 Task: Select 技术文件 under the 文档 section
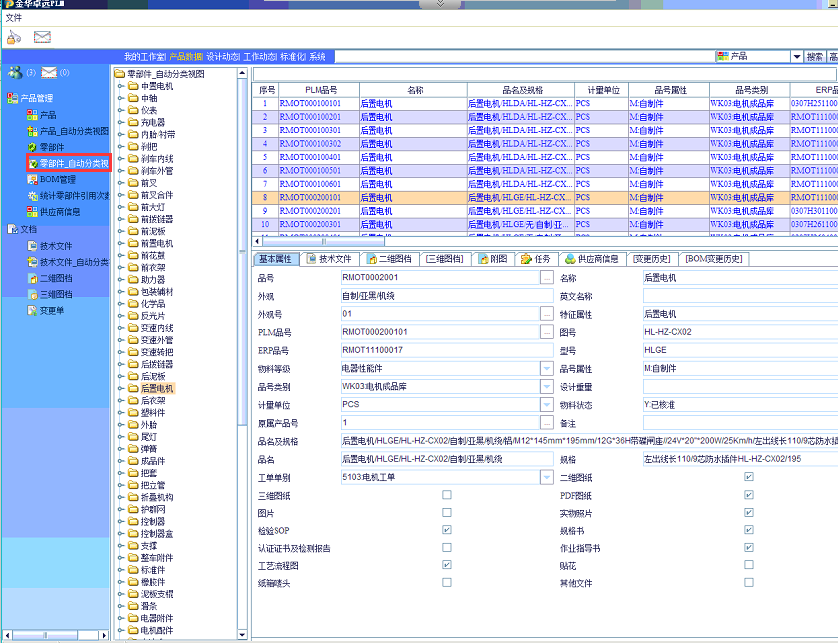55,245
